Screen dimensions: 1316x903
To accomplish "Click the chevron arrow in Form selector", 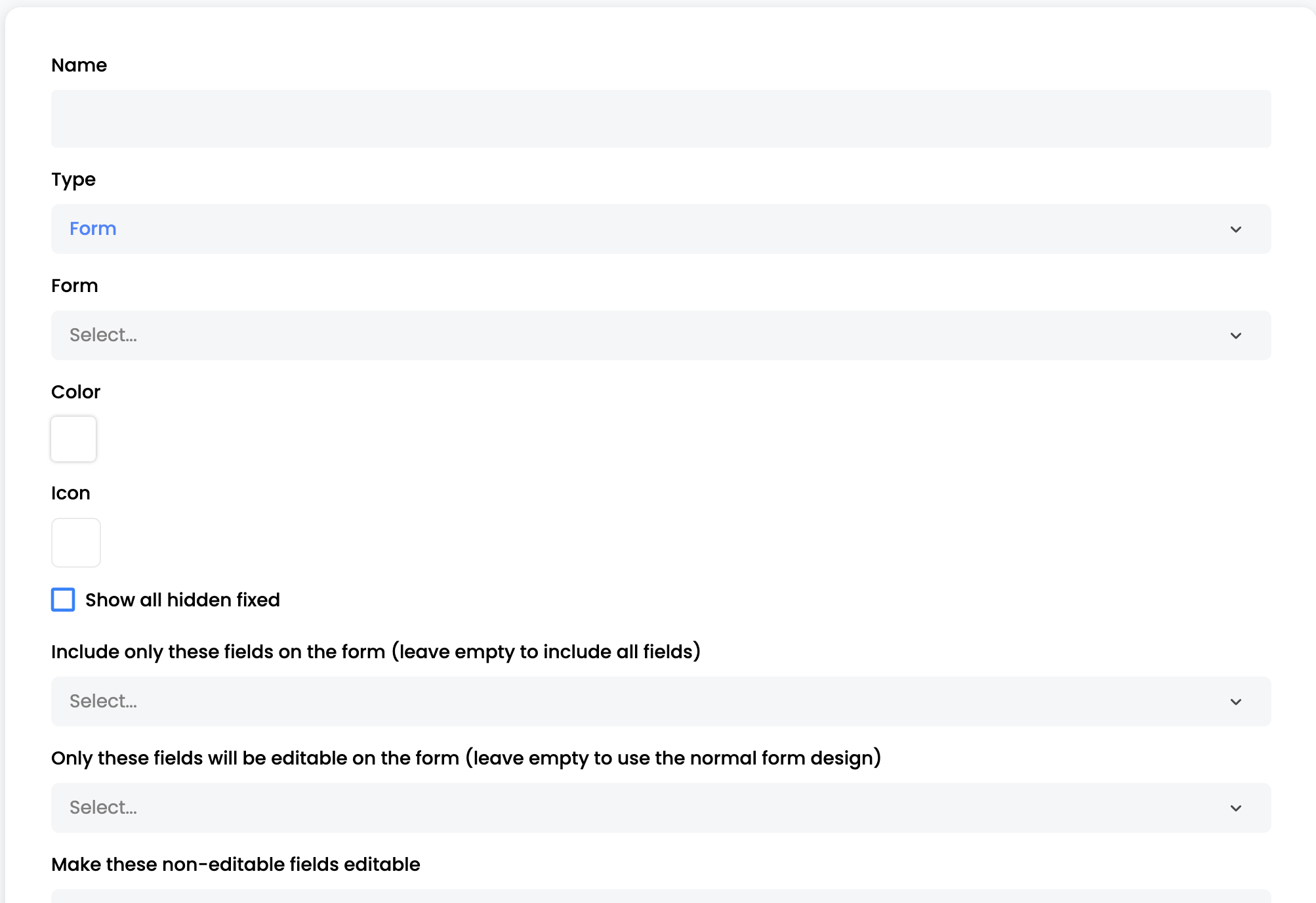I will click(x=1235, y=335).
